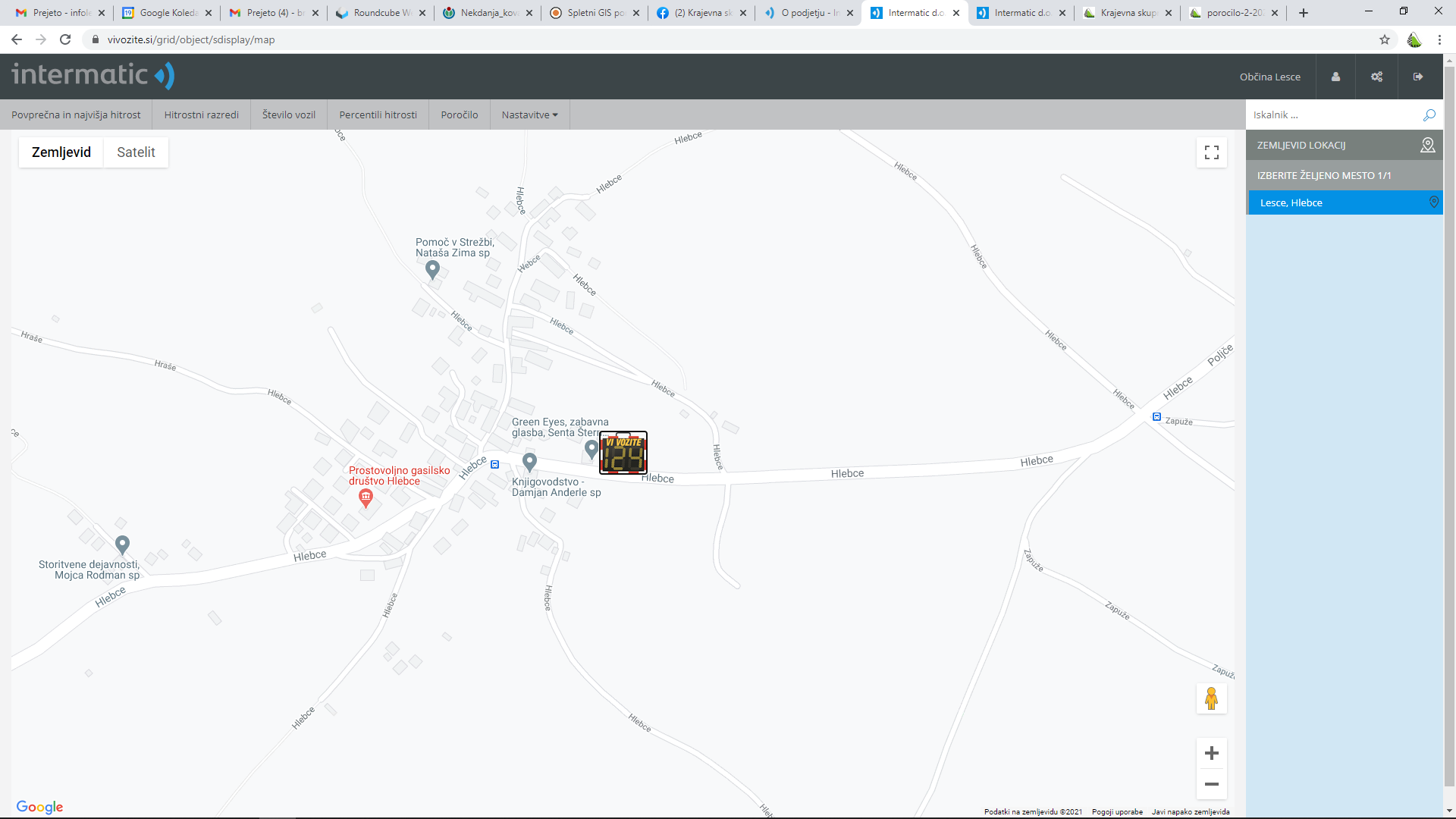Click the search magnifier icon in Iskalnik
1456x819 pixels.
(x=1429, y=115)
